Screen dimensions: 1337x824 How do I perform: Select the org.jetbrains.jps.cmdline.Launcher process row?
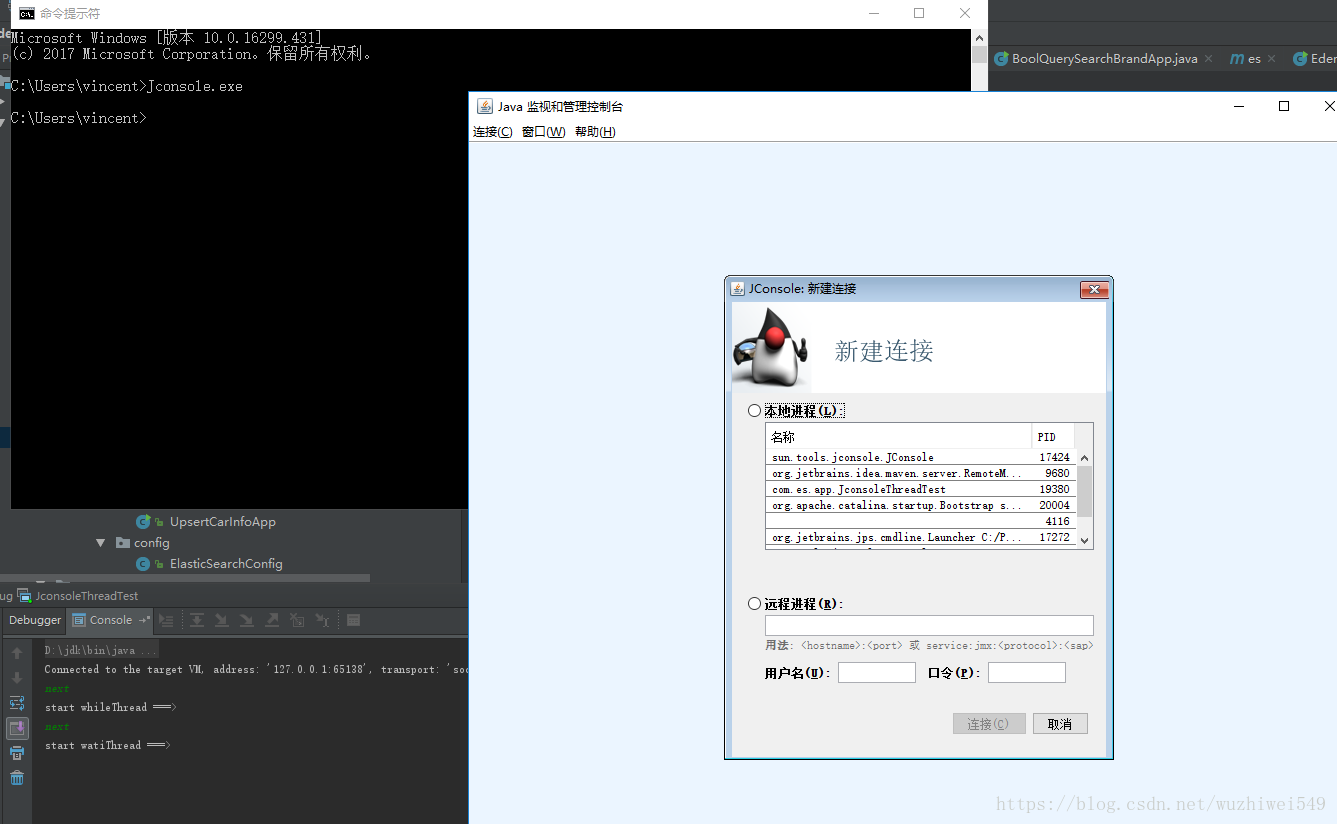921,537
